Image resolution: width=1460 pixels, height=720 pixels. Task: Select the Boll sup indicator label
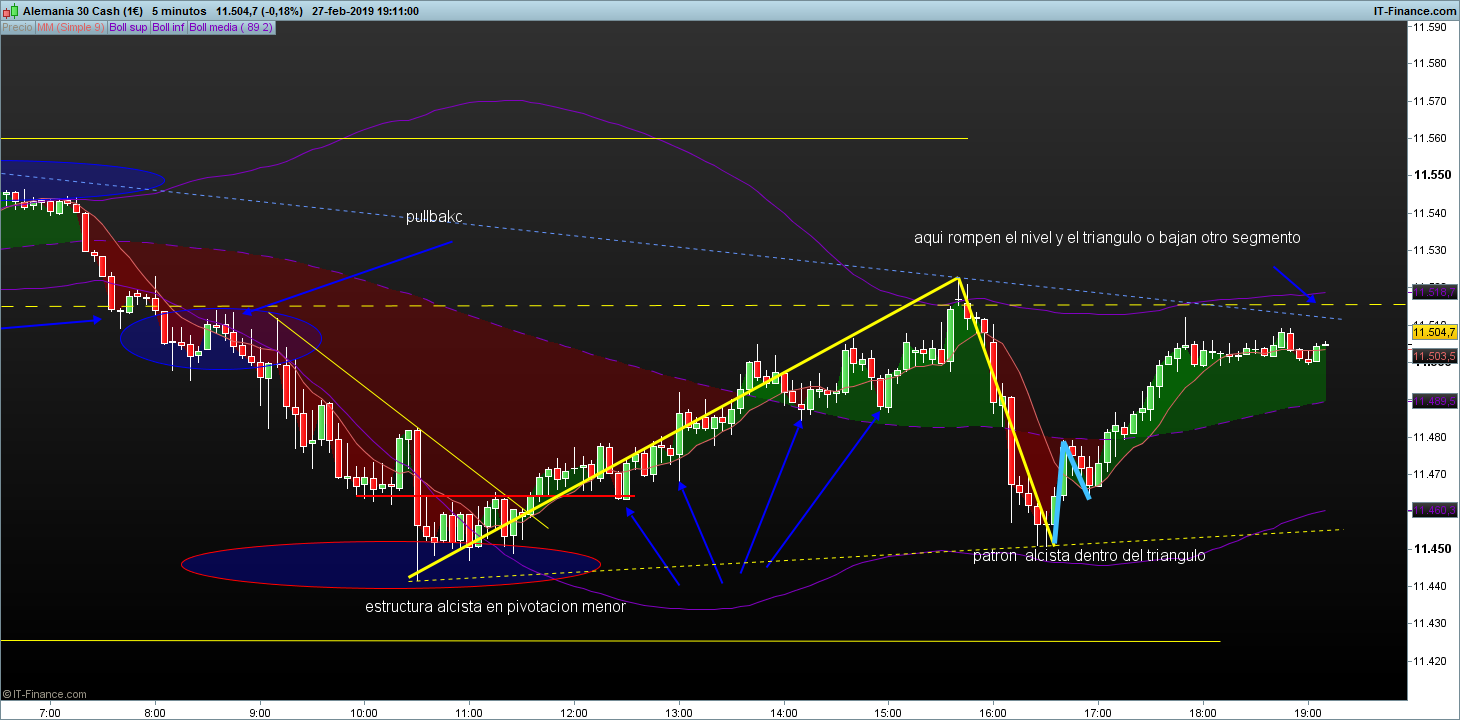click(x=128, y=27)
